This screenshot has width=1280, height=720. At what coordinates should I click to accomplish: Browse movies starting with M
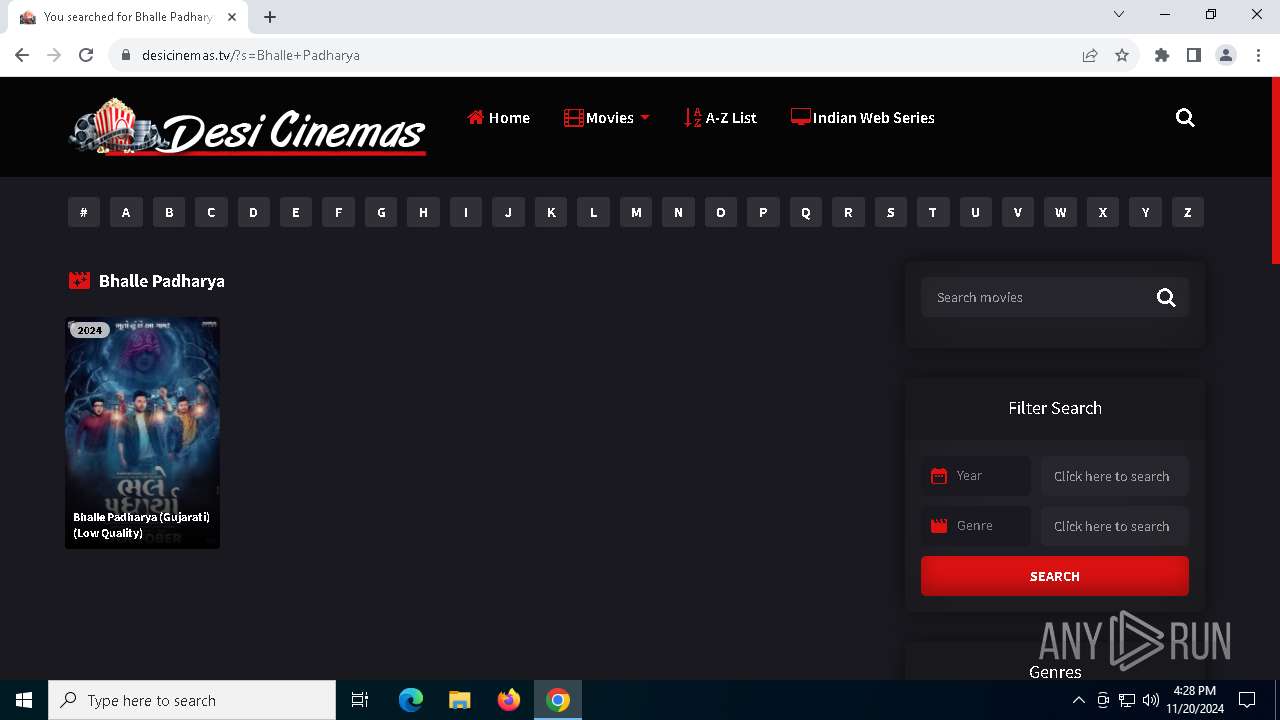point(636,212)
